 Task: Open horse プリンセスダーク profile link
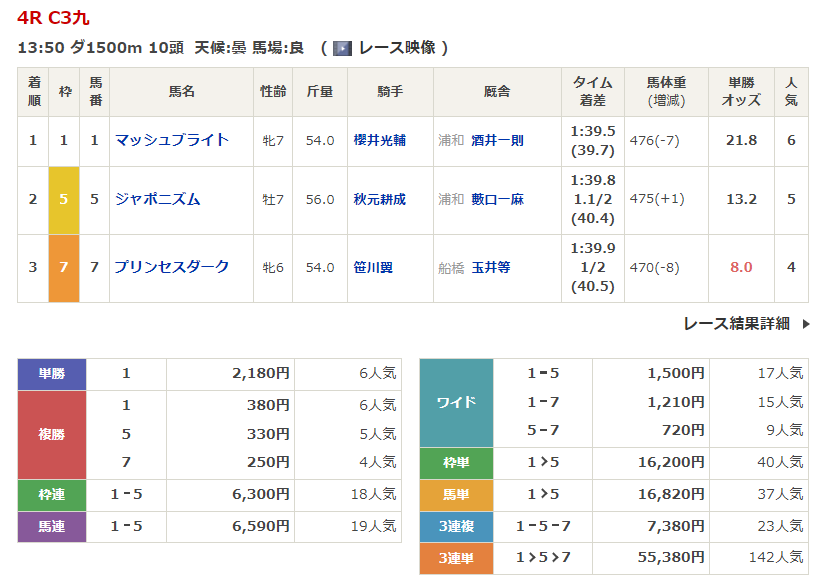tap(172, 267)
